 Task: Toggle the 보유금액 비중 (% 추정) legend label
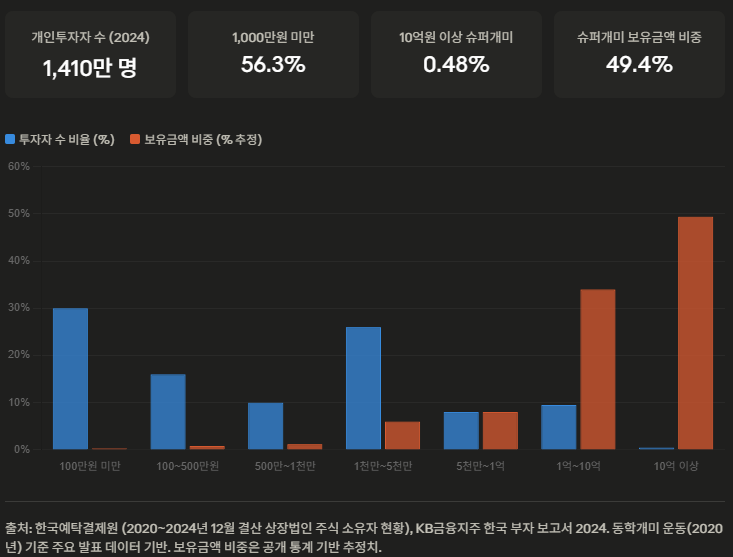click(203, 139)
